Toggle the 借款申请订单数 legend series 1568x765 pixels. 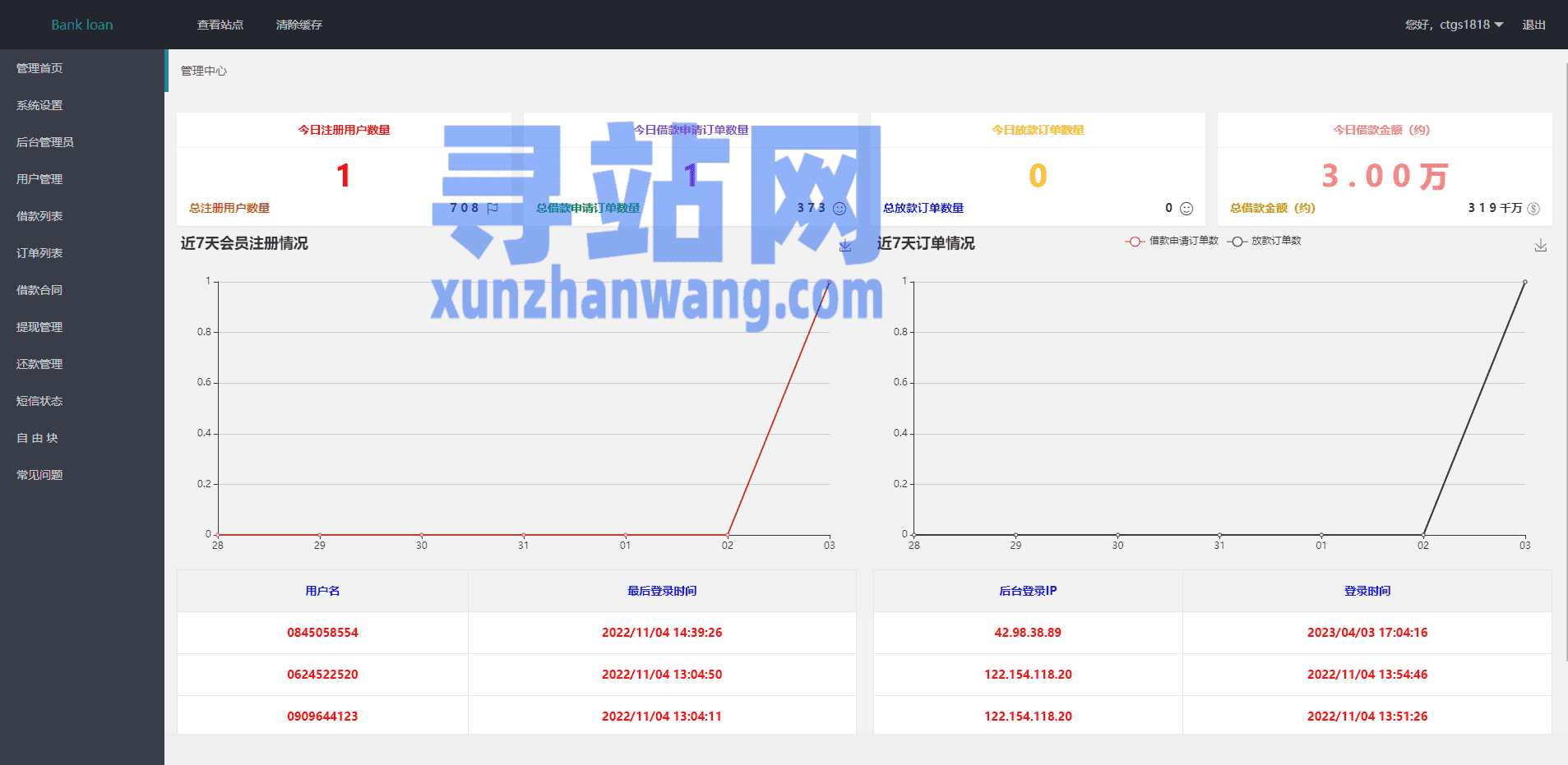coord(1173,241)
